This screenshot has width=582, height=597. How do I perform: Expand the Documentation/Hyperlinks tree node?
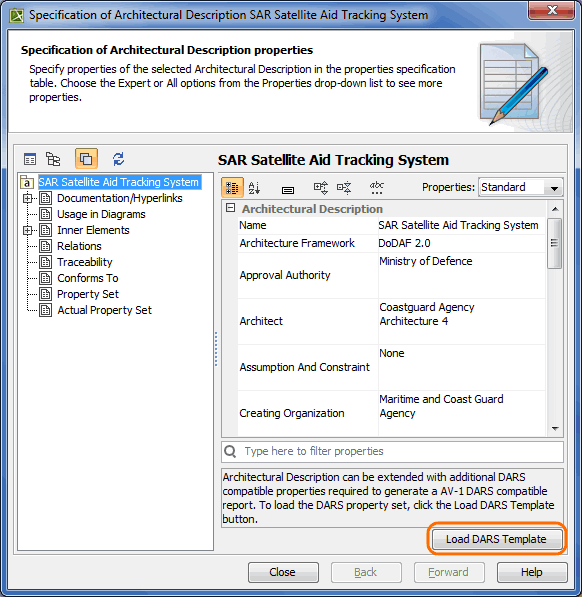coord(27,198)
